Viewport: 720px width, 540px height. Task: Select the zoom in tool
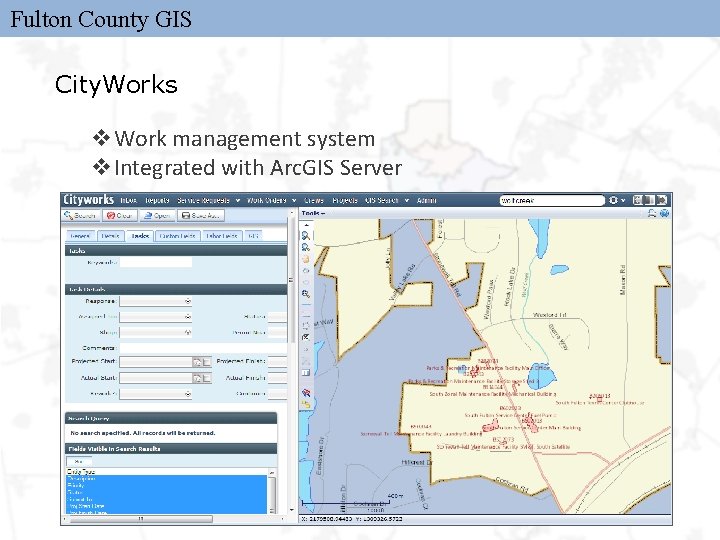[305, 236]
